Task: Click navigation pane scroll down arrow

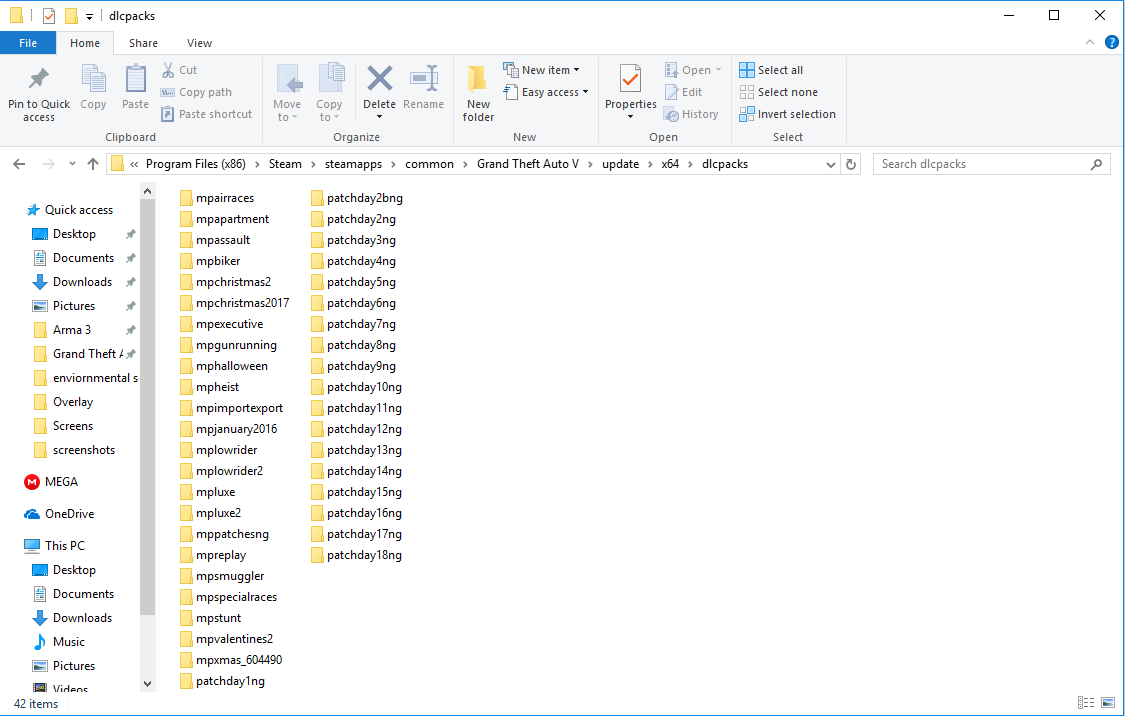Action: pyautogui.click(x=147, y=684)
